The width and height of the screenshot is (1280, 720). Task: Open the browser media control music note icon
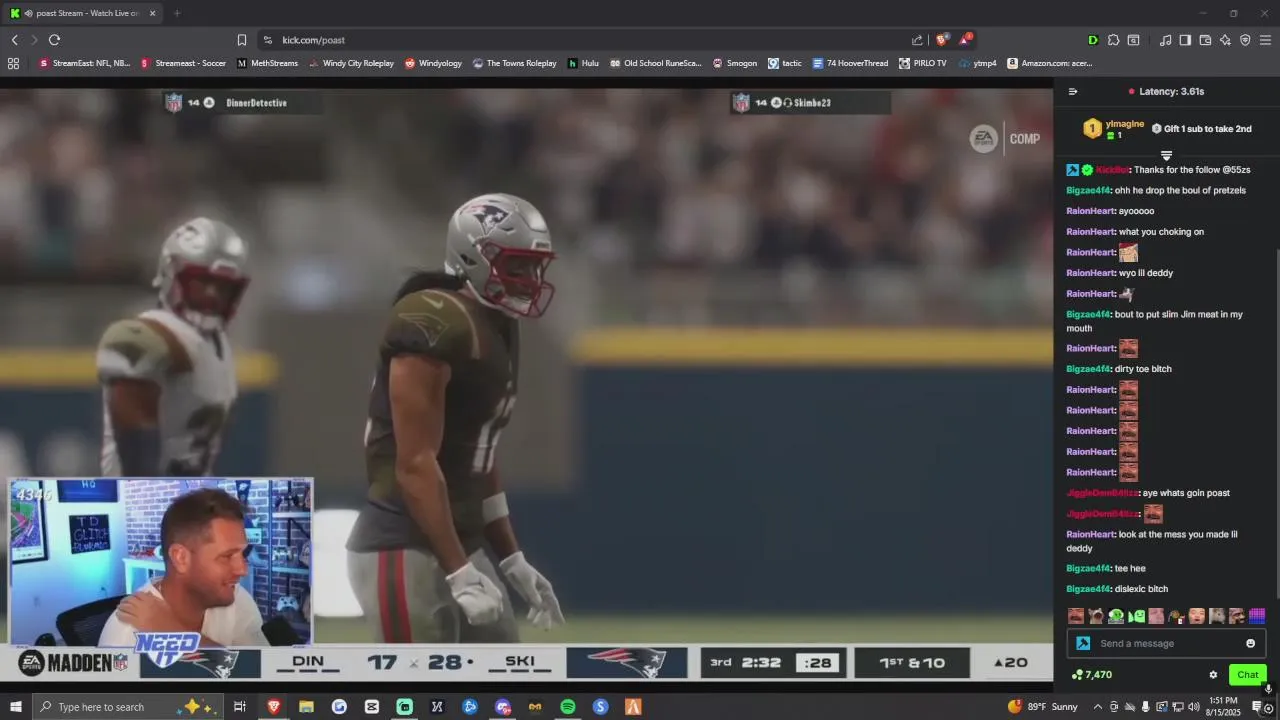click(x=1165, y=40)
